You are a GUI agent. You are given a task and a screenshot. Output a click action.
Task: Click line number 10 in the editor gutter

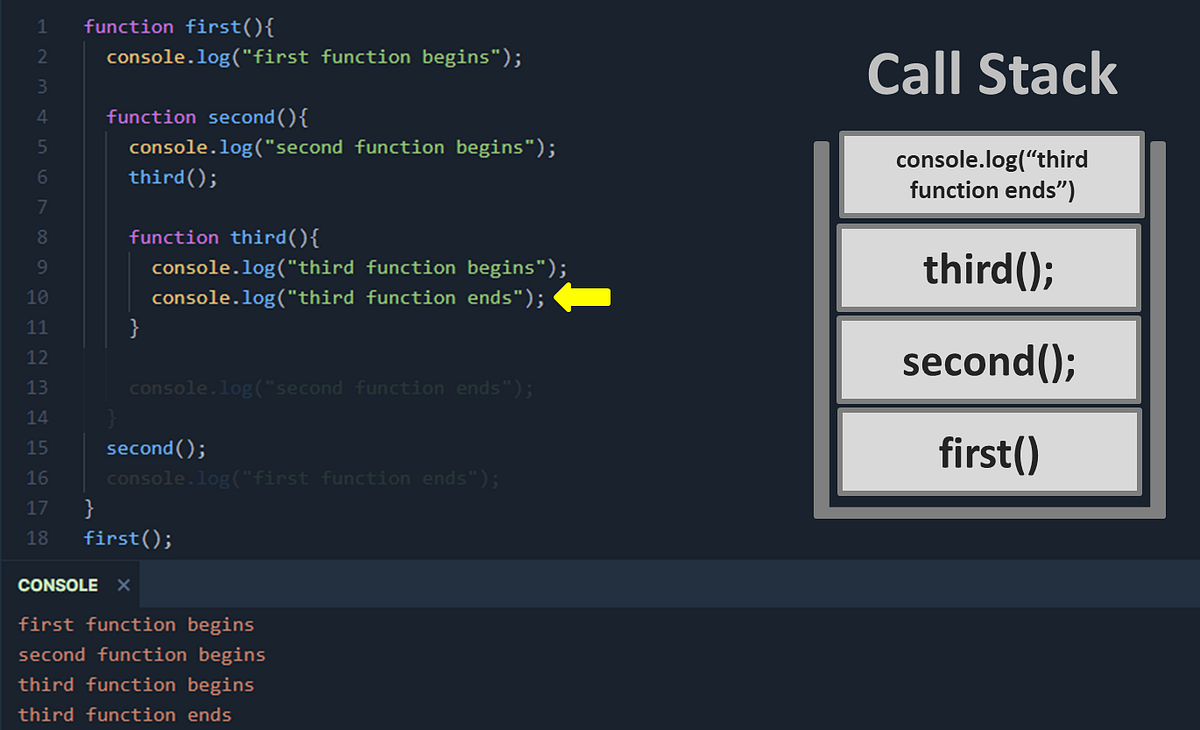[x=37, y=297]
